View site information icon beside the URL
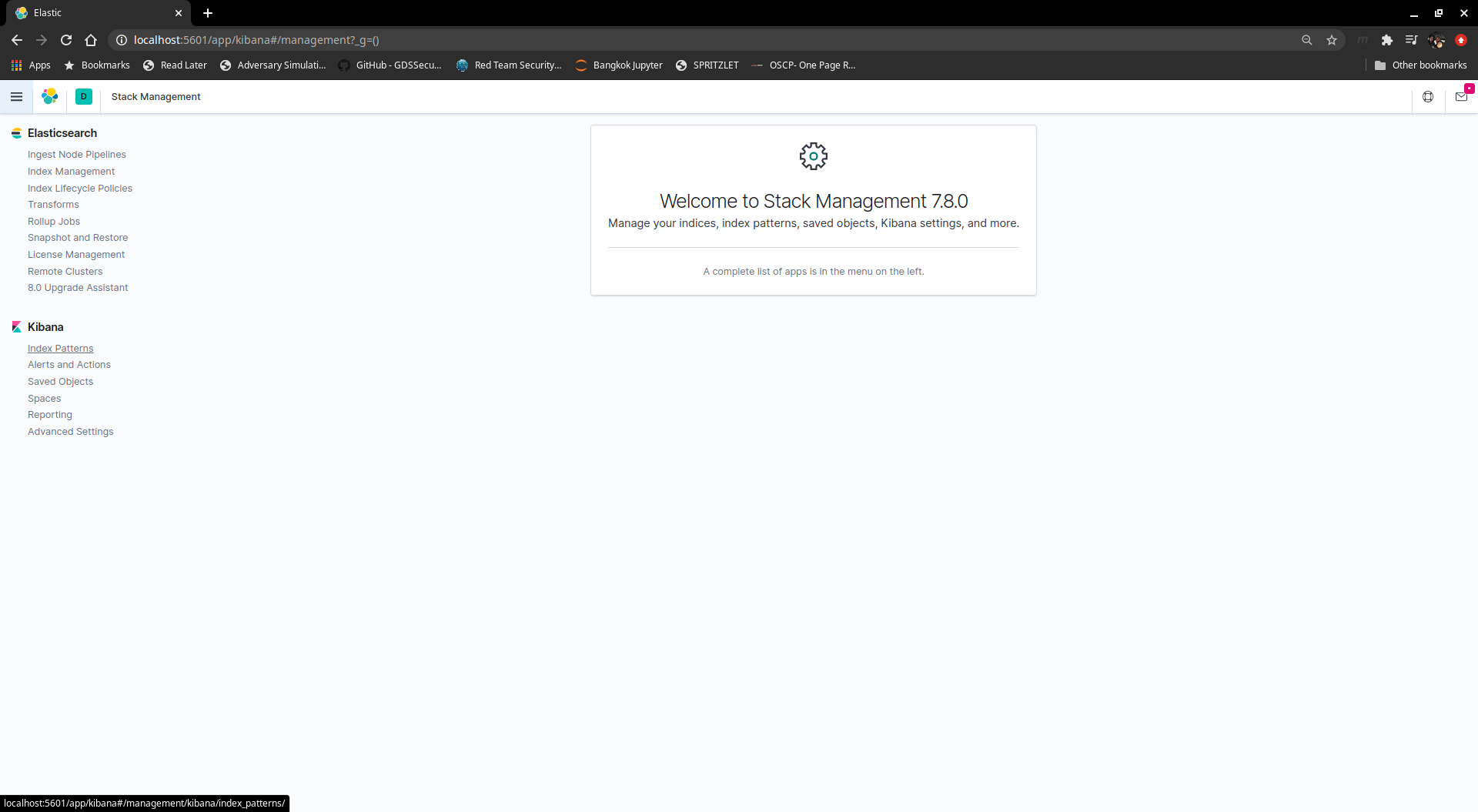Image resolution: width=1478 pixels, height=812 pixels. click(122, 40)
